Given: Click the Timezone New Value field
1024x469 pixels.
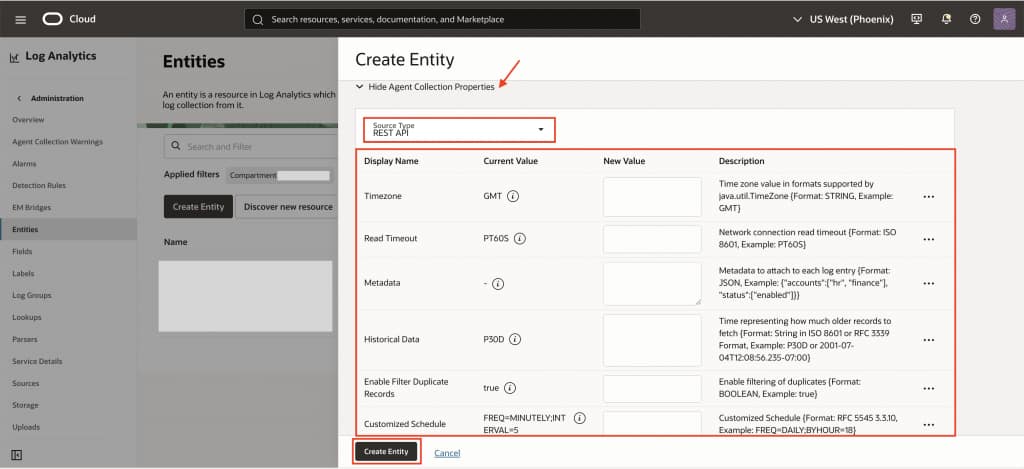Looking at the screenshot, I should pos(652,197).
